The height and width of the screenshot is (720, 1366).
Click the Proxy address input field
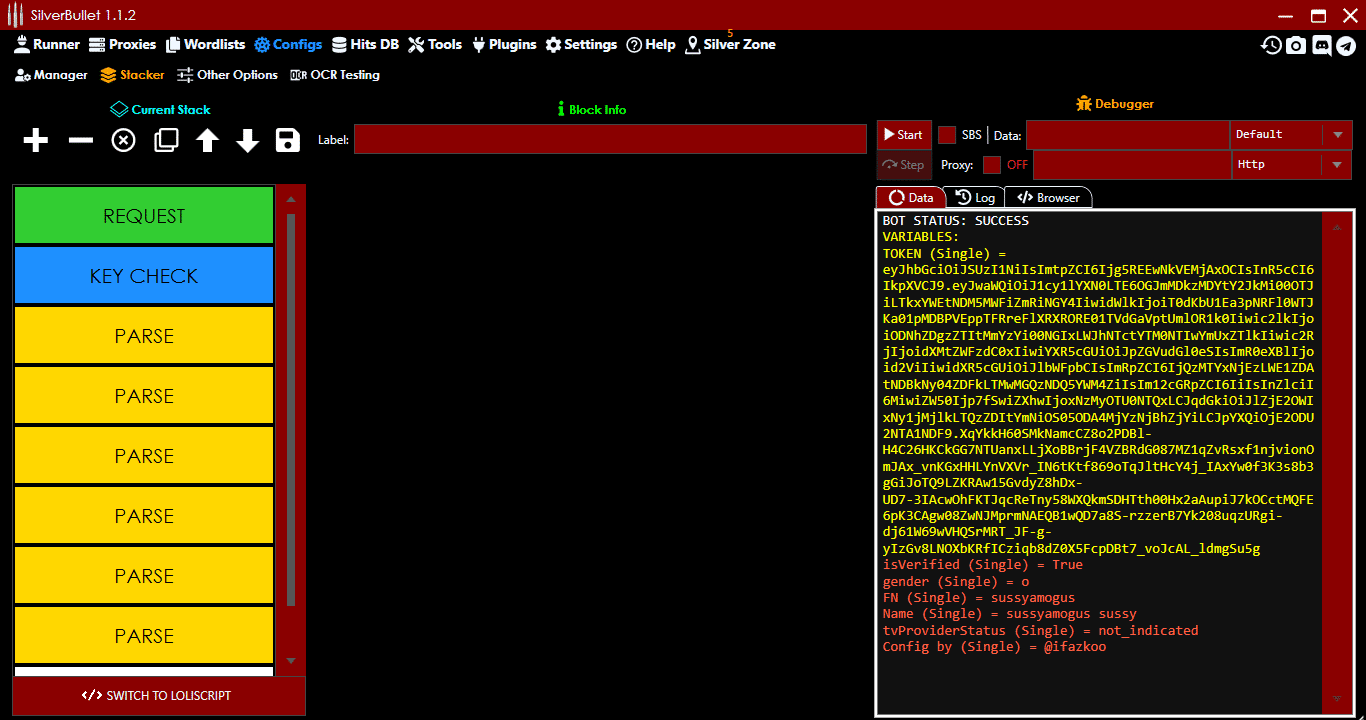click(x=1132, y=165)
